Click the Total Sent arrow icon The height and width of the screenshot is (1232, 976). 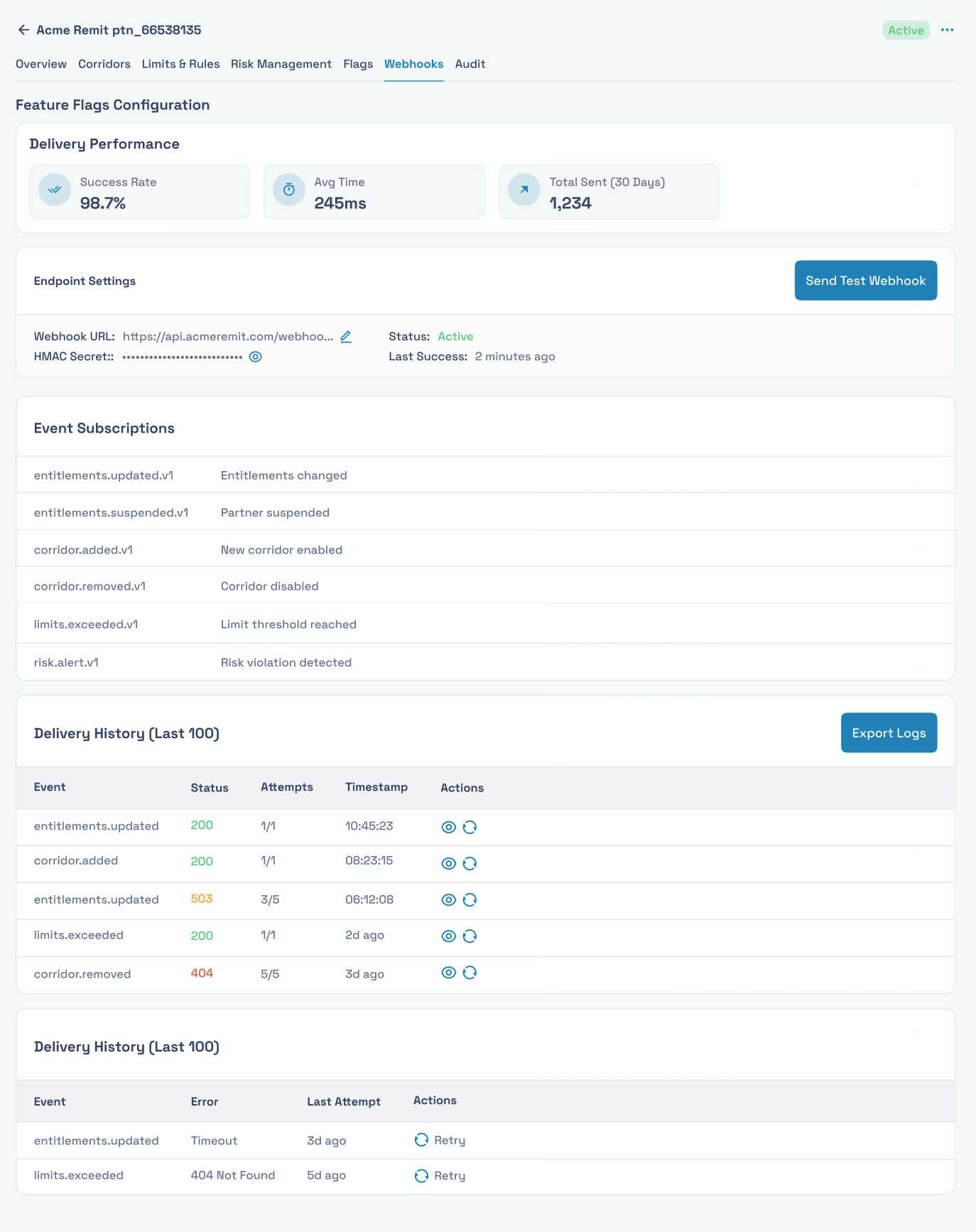(524, 190)
